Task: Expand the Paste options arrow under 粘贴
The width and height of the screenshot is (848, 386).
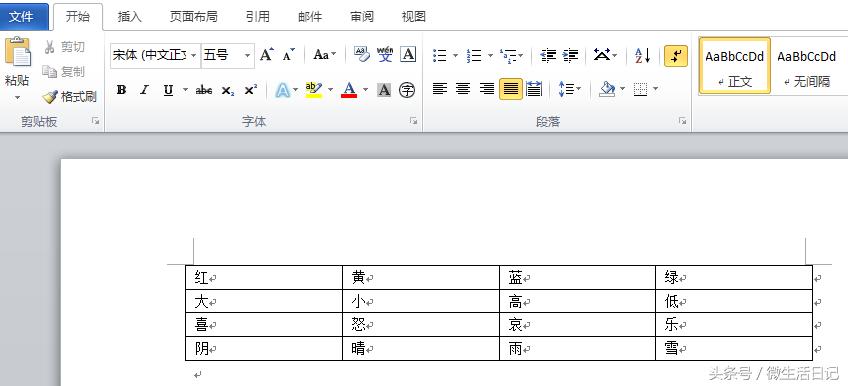Action: [17, 98]
